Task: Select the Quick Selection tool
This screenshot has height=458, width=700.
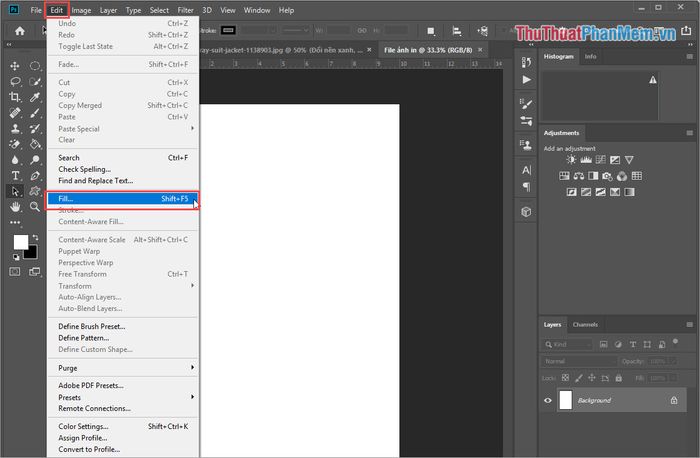Action: click(x=35, y=81)
